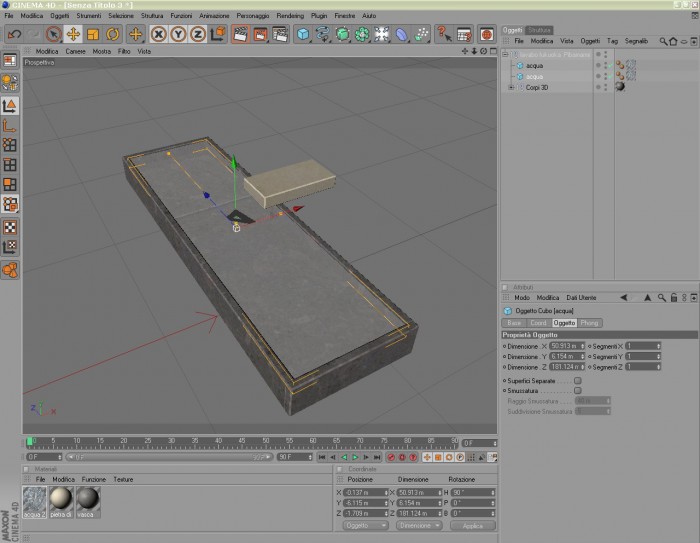Select the Rotate tool icon
Image resolution: width=700 pixels, height=543 pixels.
112,34
